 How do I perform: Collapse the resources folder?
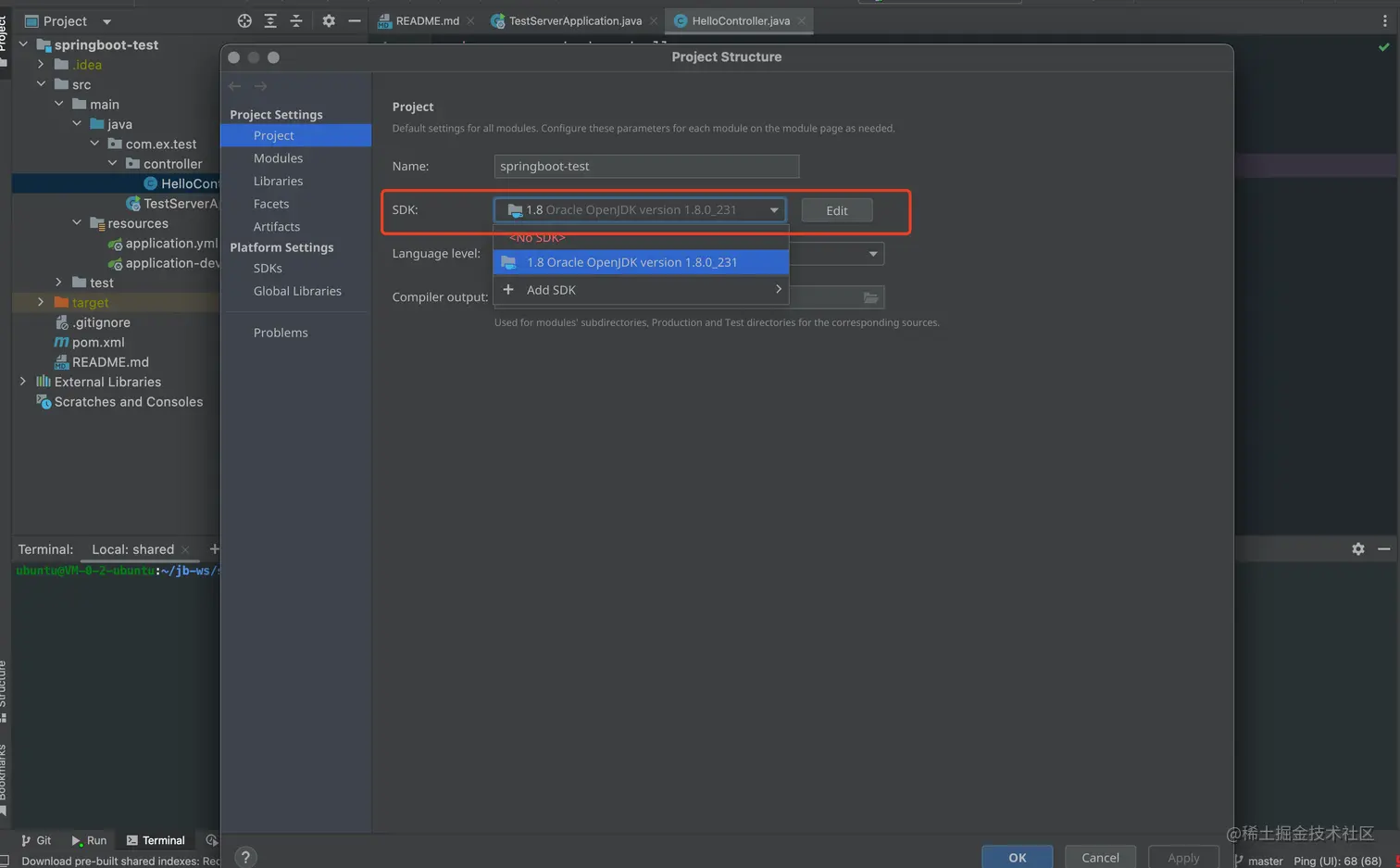point(77,223)
